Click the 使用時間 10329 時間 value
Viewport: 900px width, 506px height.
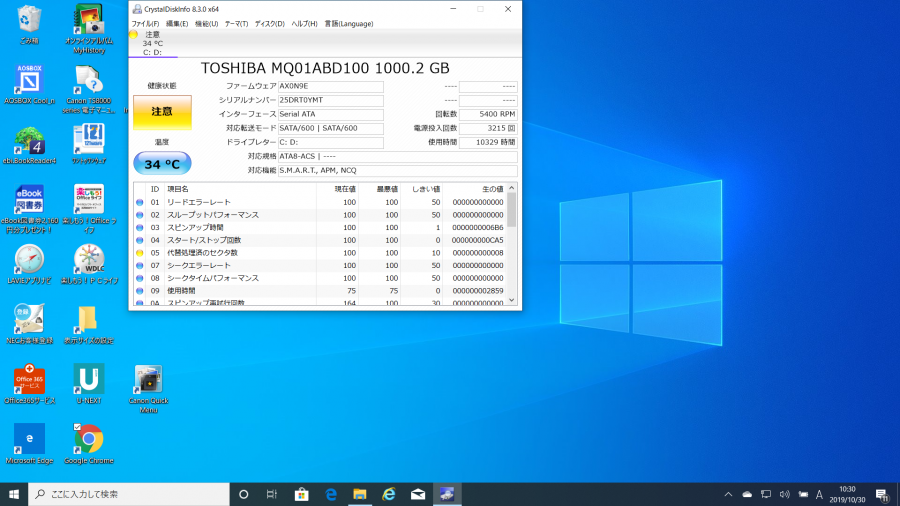click(488, 142)
